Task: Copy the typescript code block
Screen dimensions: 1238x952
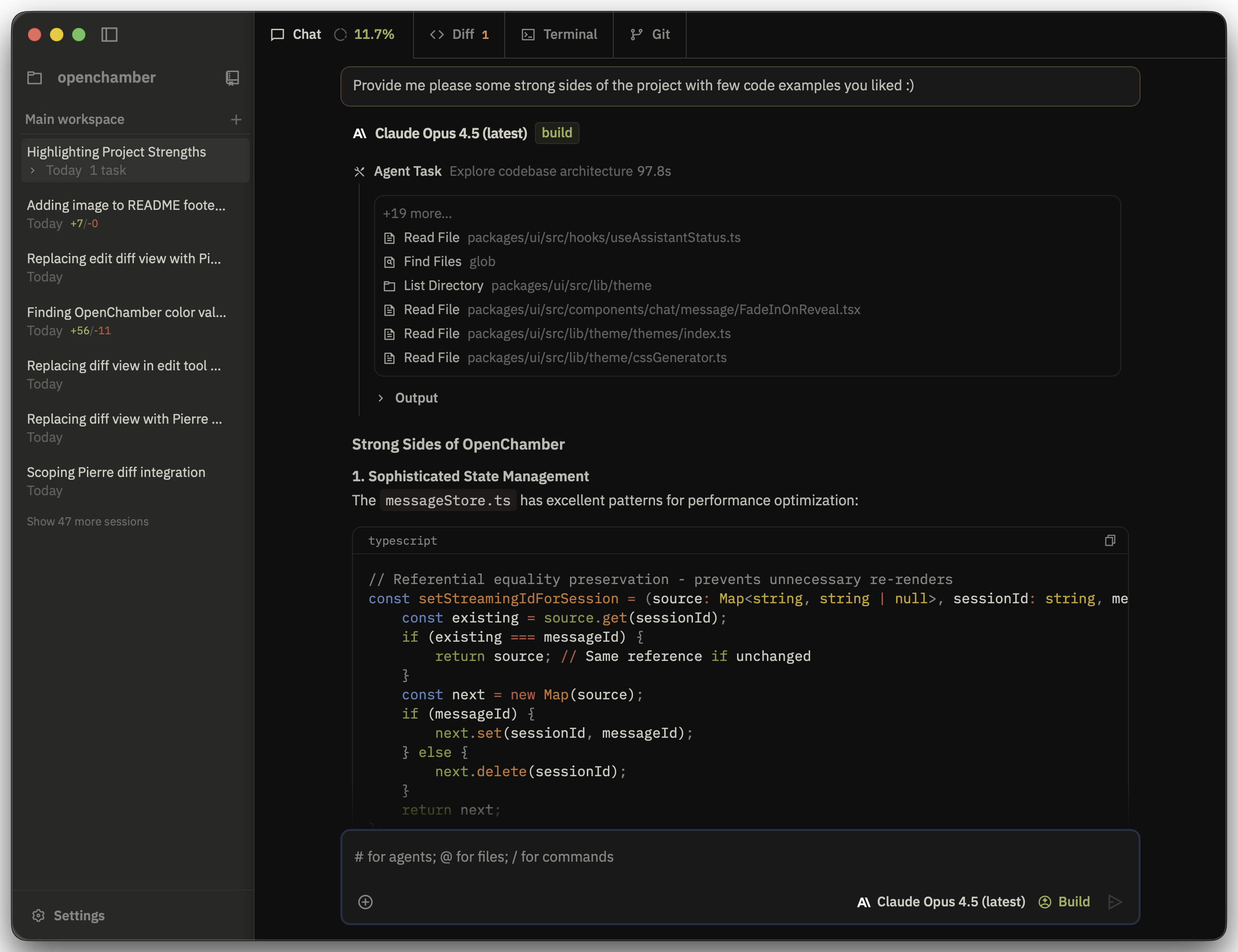Action: [1110, 540]
